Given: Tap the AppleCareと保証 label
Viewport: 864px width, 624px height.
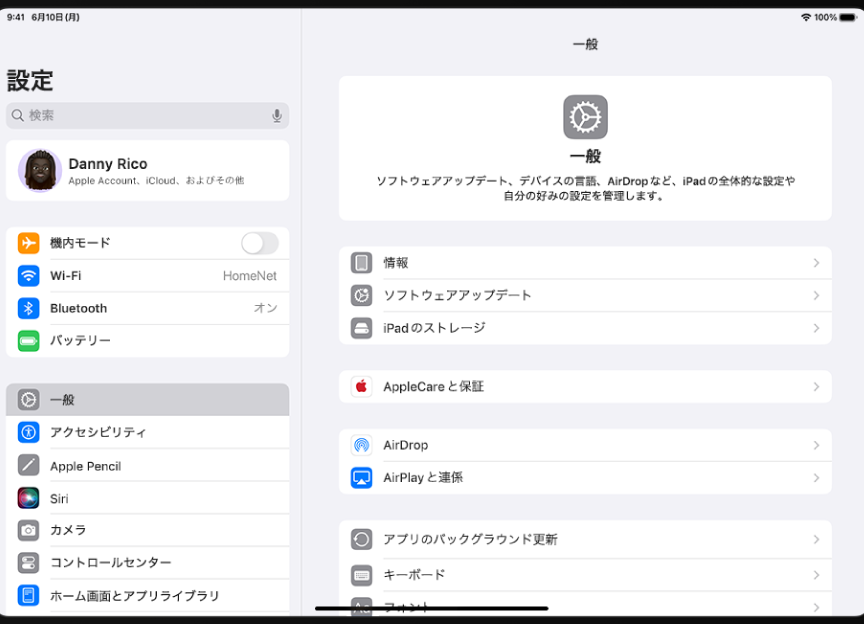Looking at the screenshot, I should 434,386.
